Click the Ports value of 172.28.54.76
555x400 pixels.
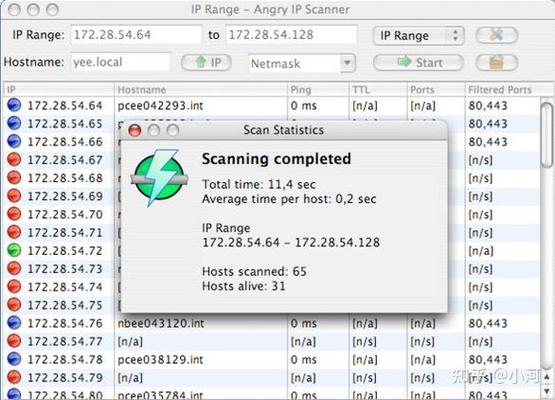click(423, 324)
